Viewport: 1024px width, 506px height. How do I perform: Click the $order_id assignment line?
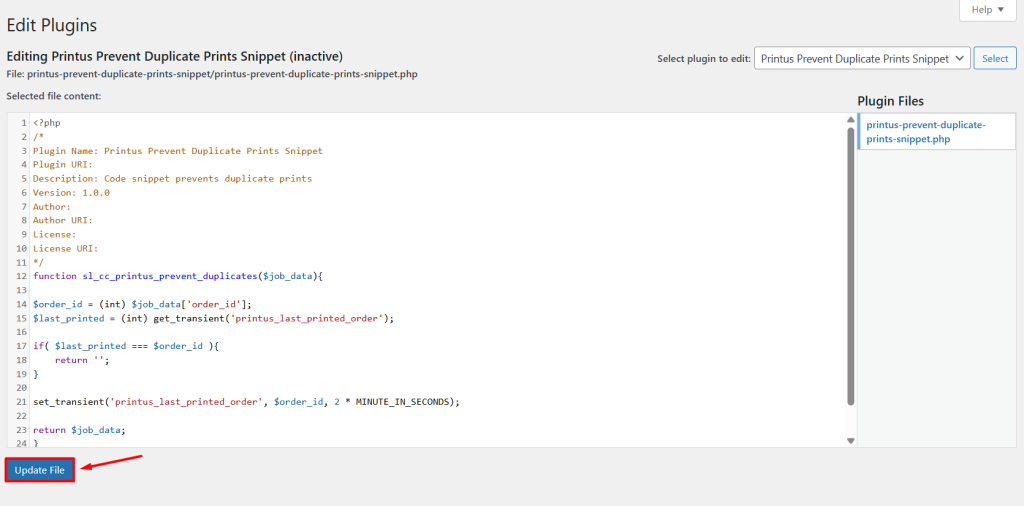[142, 304]
